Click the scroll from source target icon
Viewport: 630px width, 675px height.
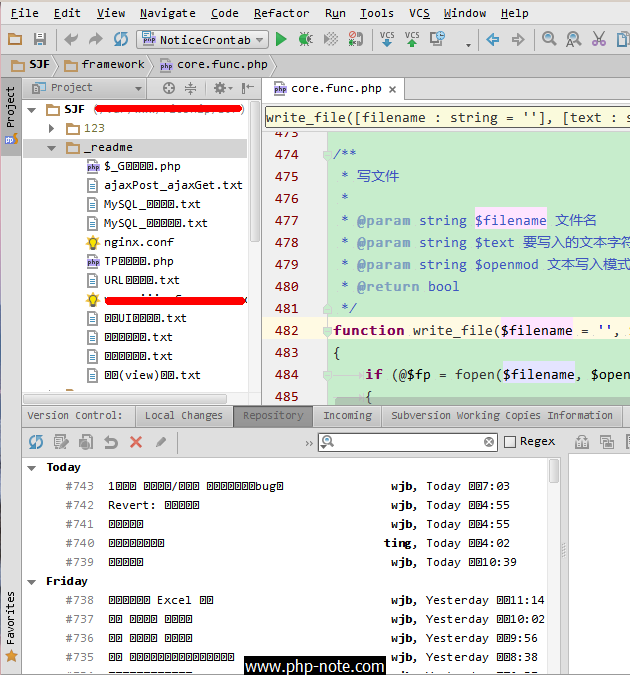[169, 88]
